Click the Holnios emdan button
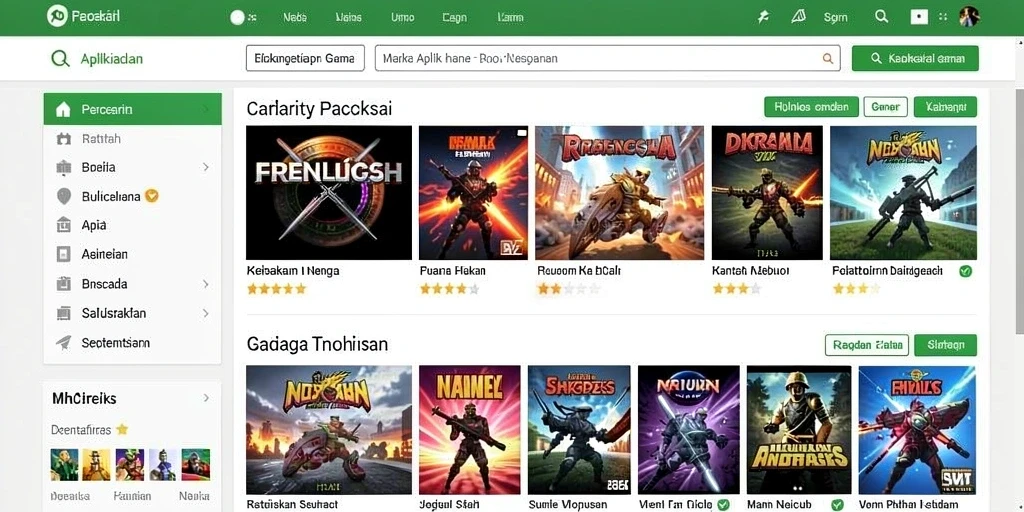Image resolution: width=1024 pixels, height=512 pixels. 811,106
